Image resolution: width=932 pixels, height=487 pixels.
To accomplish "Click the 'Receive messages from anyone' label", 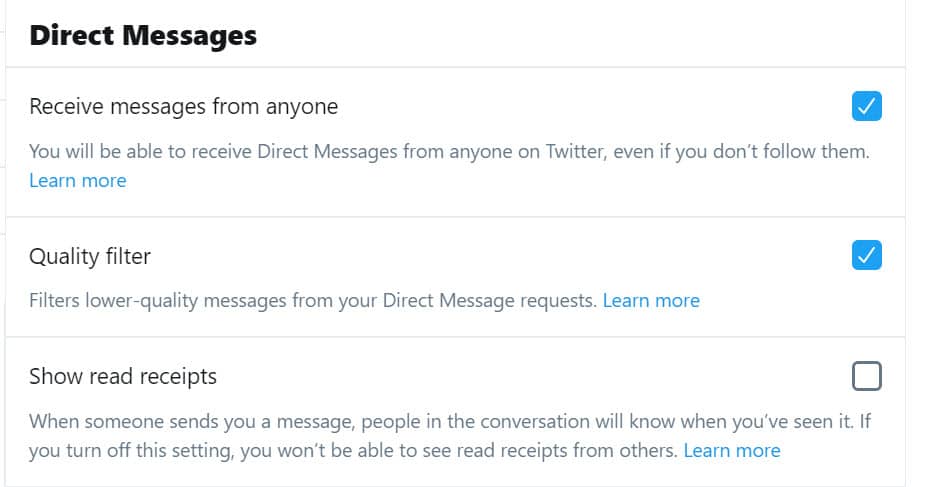I will coord(184,106).
